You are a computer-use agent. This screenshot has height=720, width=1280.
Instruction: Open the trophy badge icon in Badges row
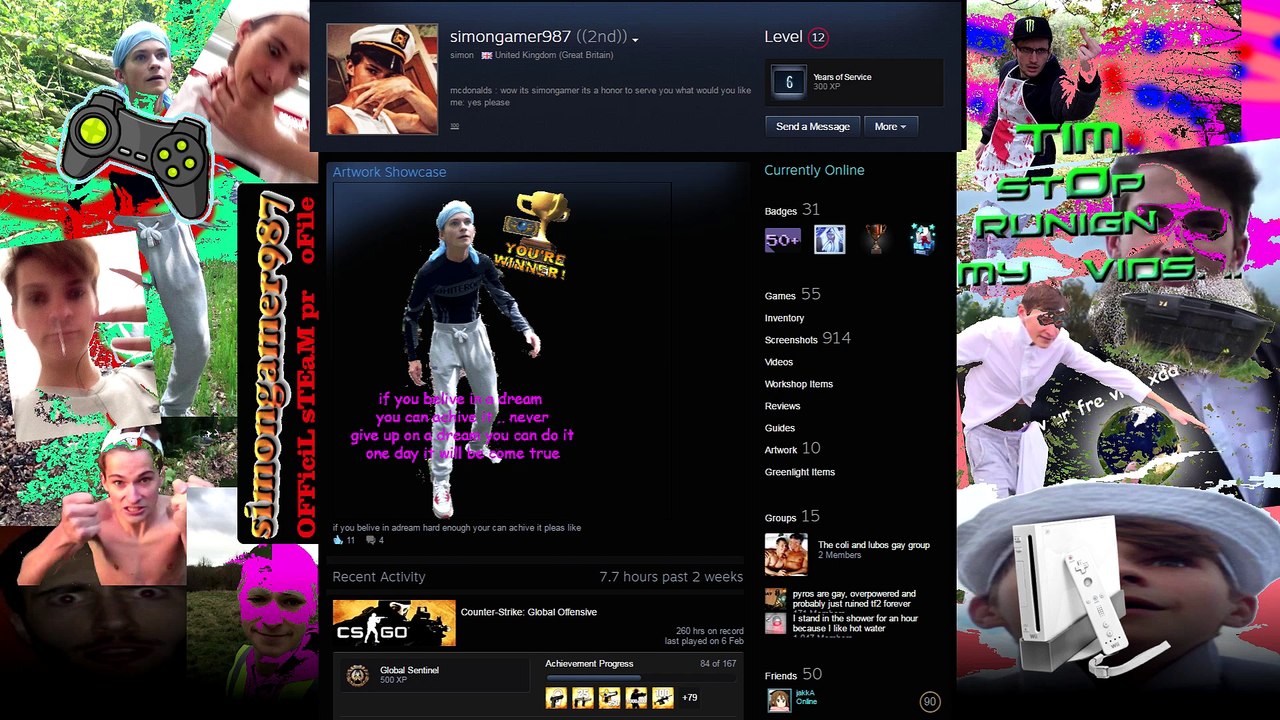point(876,240)
